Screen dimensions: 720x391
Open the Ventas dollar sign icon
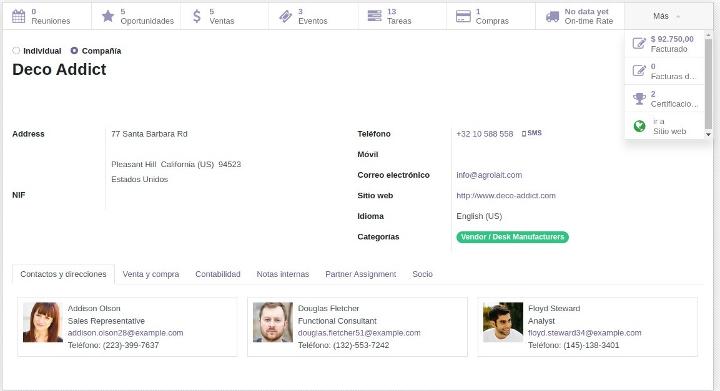(x=197, y=16)
